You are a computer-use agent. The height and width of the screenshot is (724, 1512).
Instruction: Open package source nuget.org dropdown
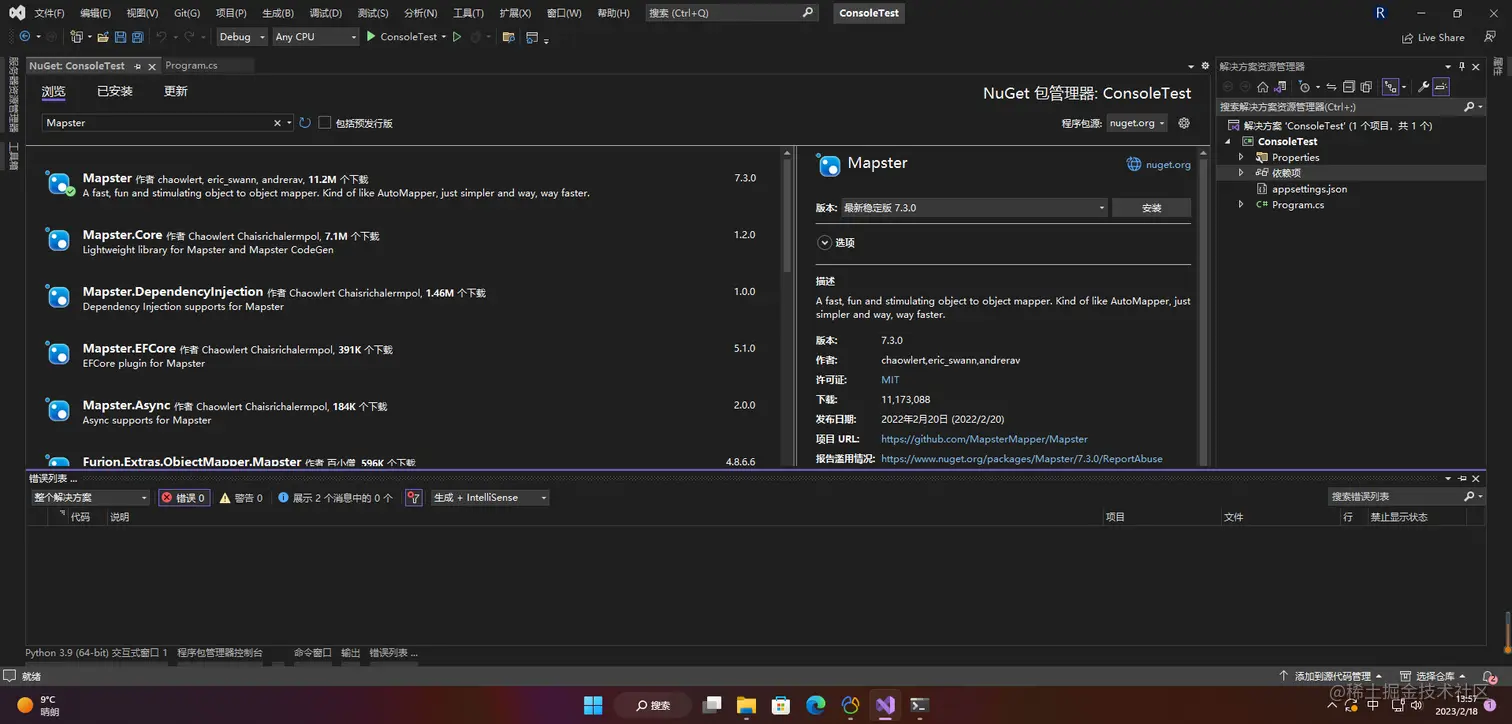point(1137,123)
